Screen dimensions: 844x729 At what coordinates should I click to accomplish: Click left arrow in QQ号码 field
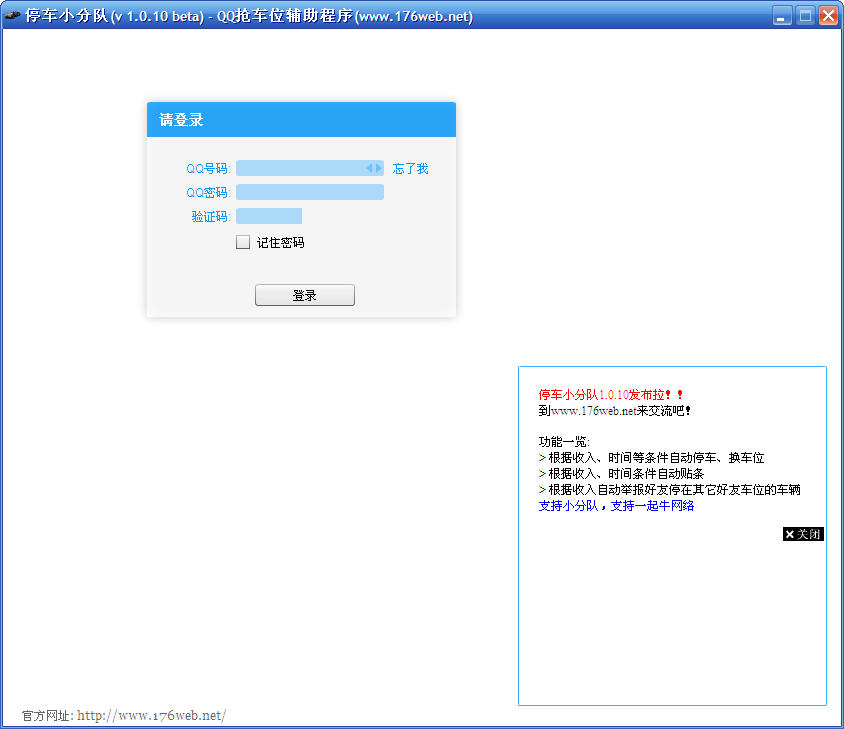pyautogui.click(x=369, y=168)
